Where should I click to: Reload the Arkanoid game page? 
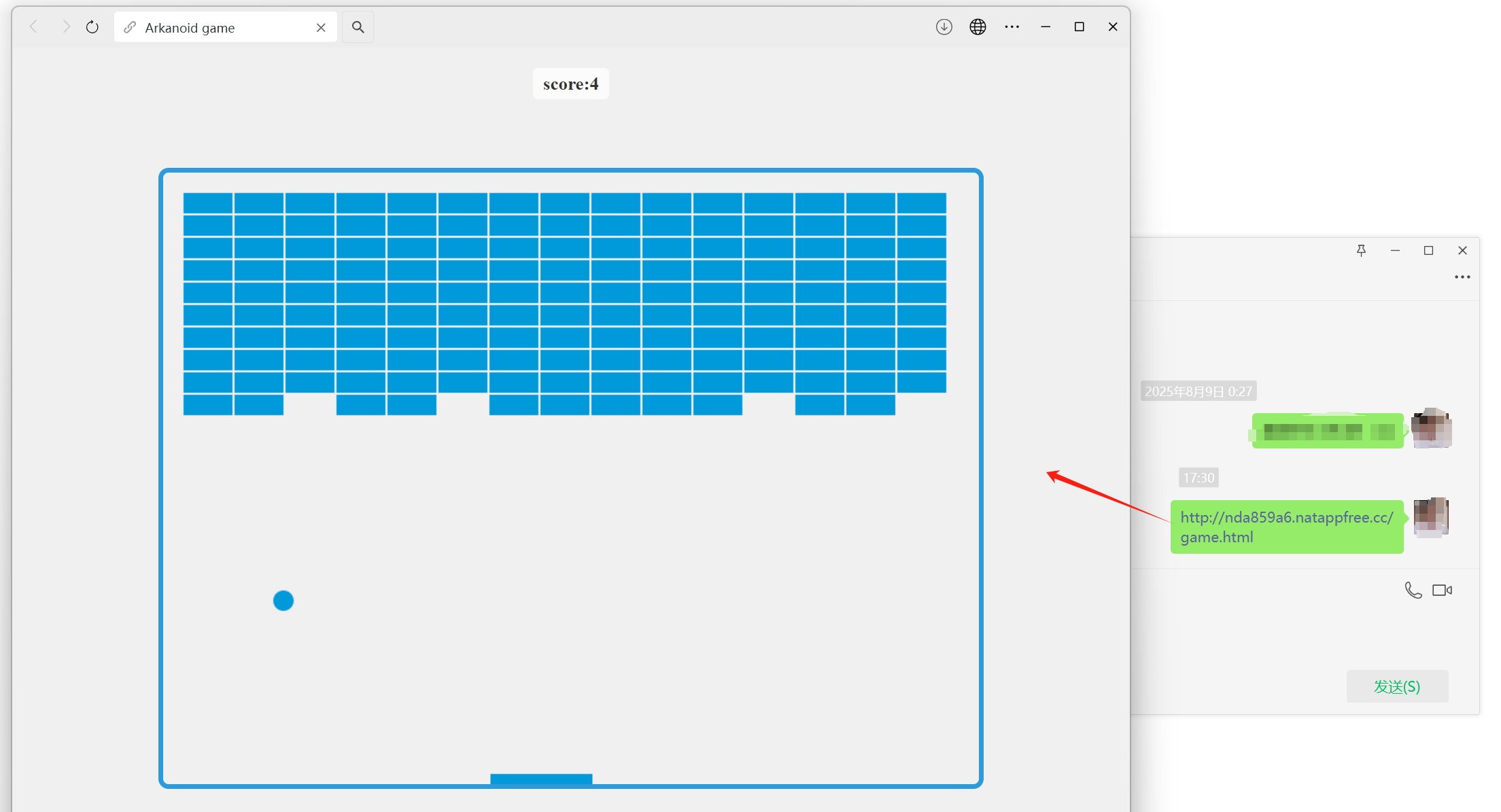pos(92,27)
